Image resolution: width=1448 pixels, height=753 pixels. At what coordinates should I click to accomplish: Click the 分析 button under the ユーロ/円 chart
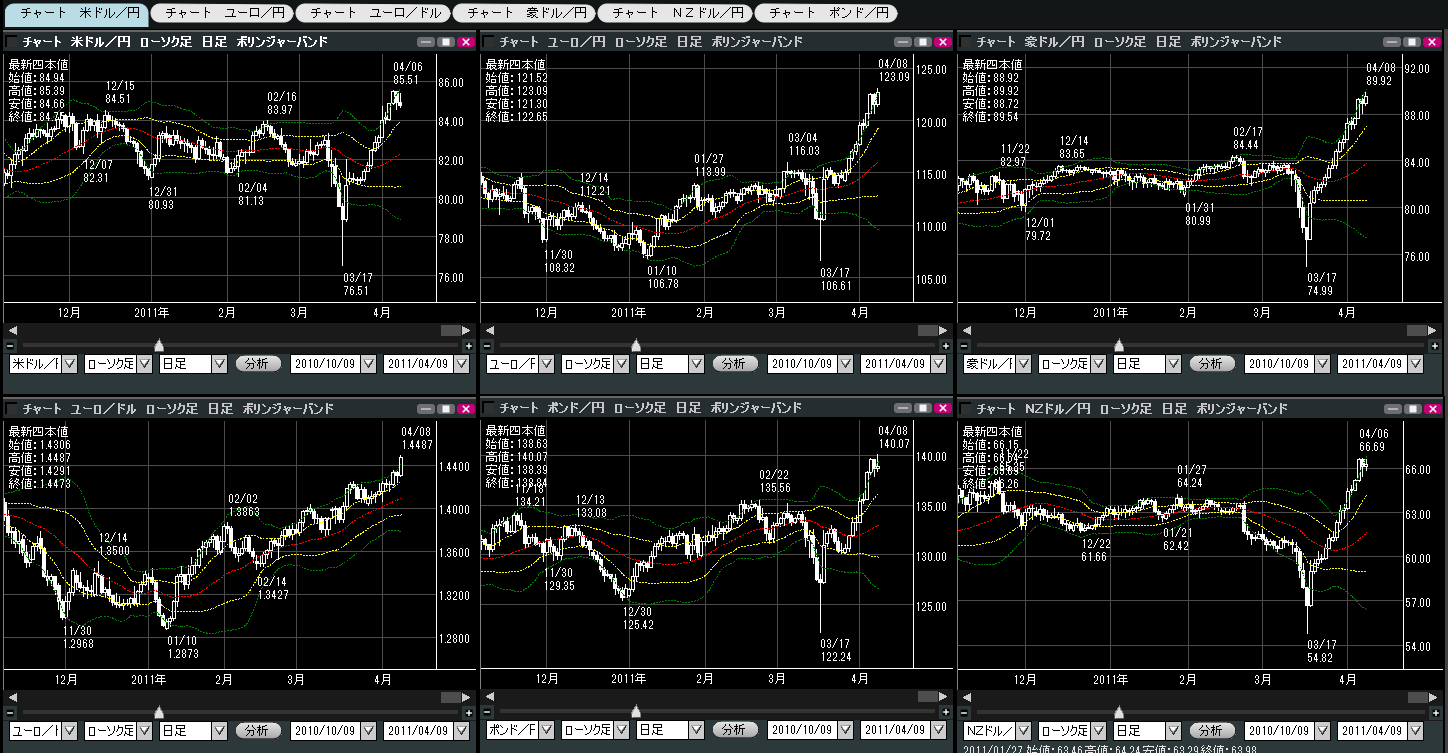click(x=735, y=364)
